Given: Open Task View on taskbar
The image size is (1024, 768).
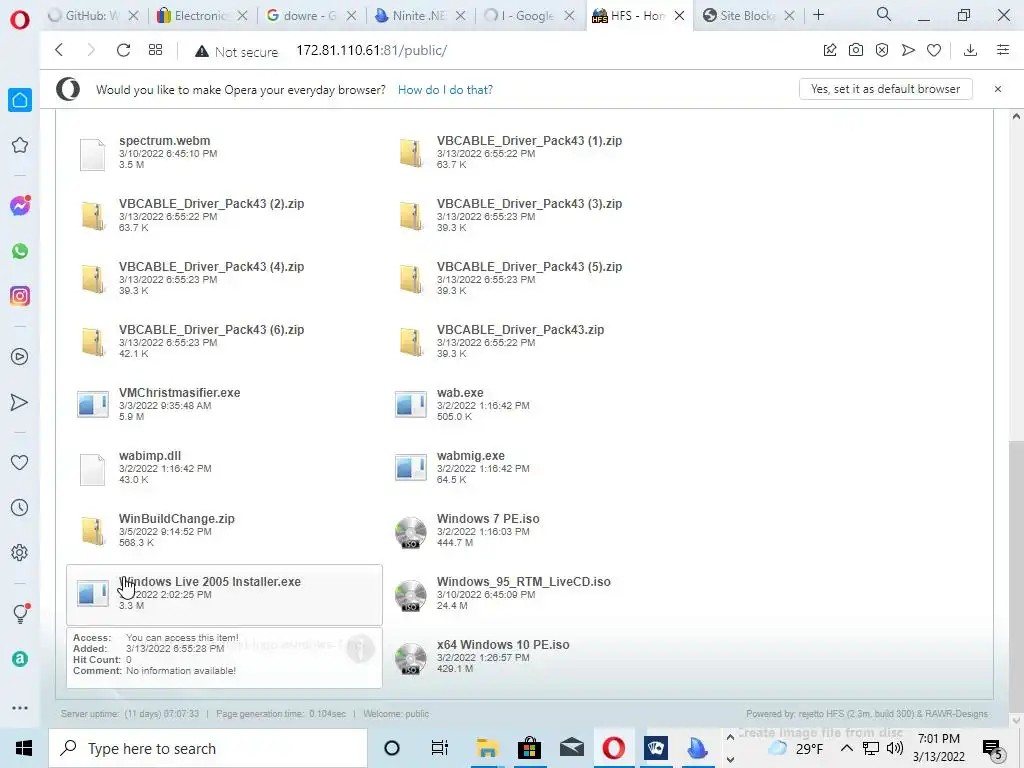Looking at the screenshot, I should (x=440, y=748).
